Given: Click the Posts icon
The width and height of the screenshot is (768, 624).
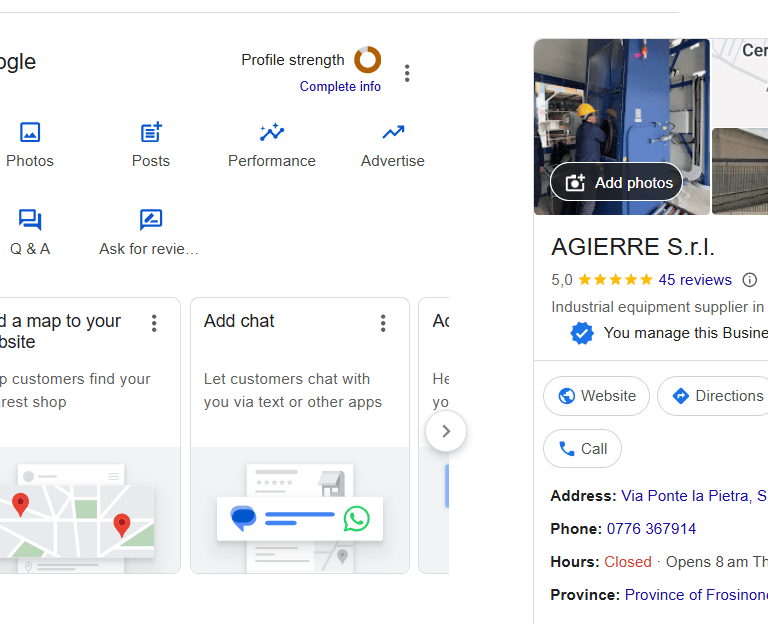Looking at the screenshot, I should click(x=151, y=132).
